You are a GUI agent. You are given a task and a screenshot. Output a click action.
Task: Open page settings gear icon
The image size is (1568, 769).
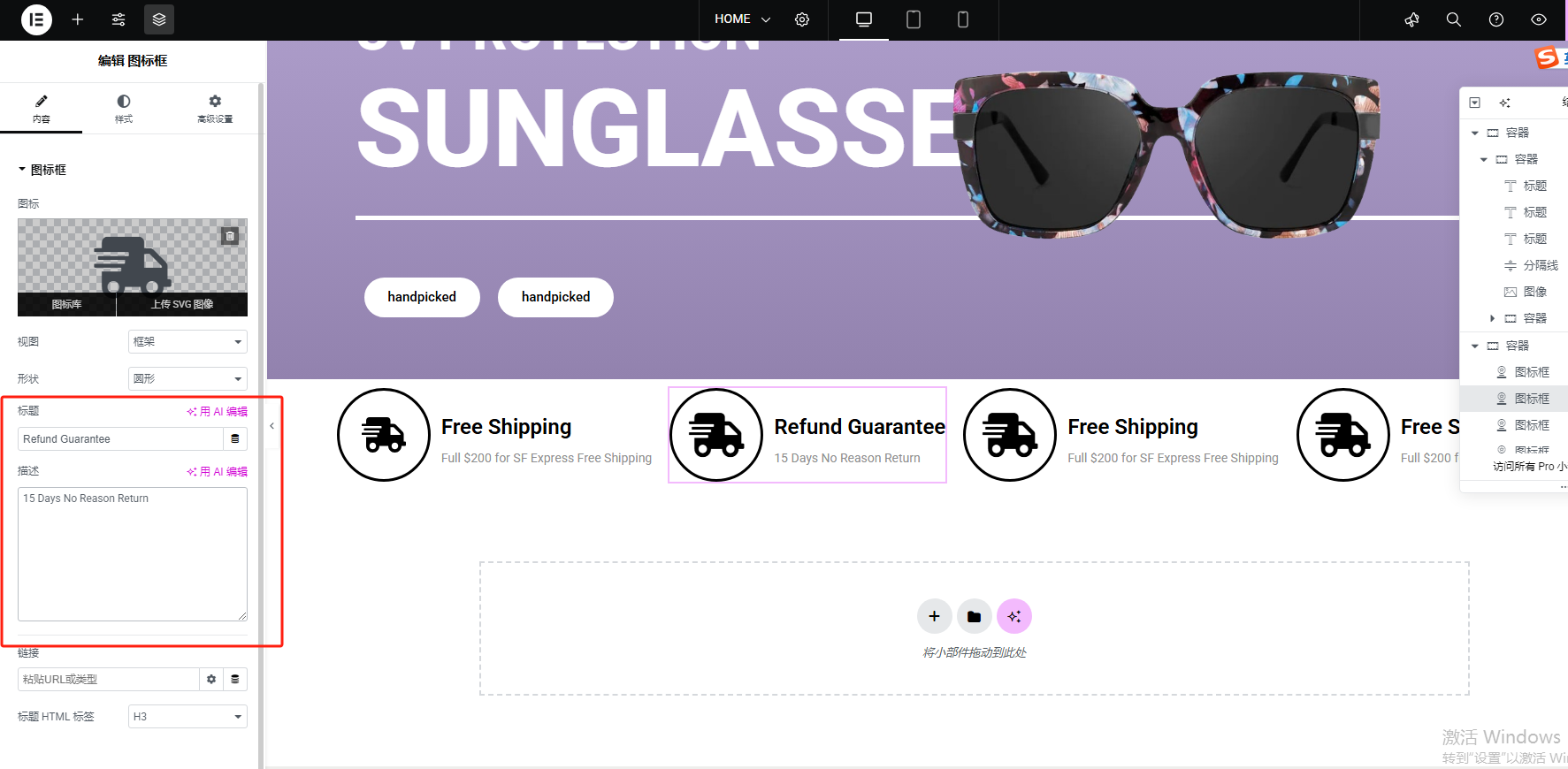[x=802, y=19]
